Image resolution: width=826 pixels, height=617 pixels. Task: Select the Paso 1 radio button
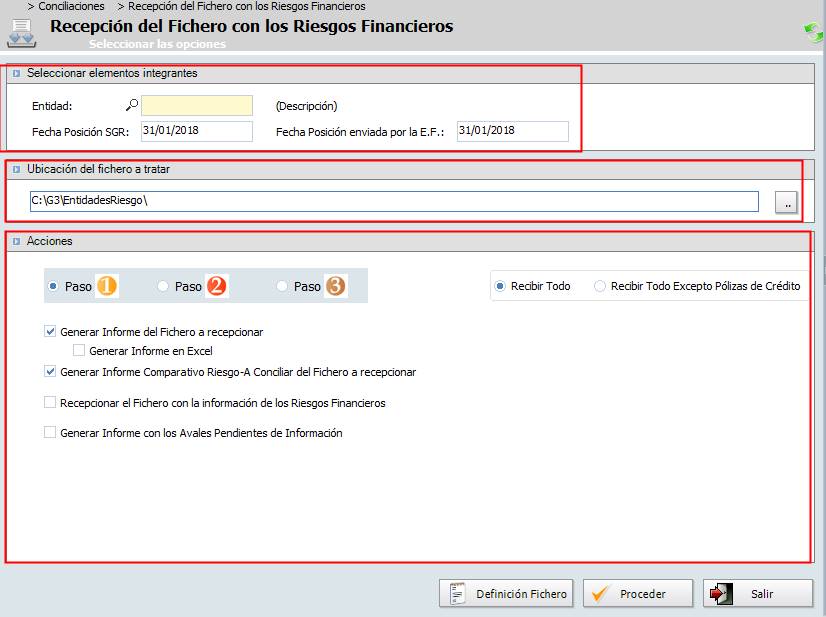[53, 286]
